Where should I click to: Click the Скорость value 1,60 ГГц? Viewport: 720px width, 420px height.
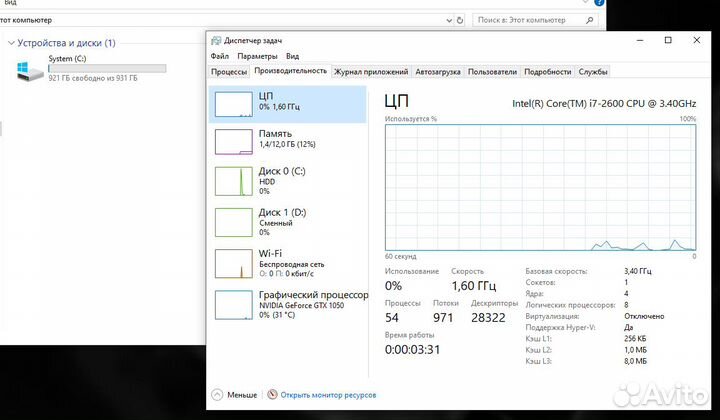pyautogui.click(x=473, y=286)
